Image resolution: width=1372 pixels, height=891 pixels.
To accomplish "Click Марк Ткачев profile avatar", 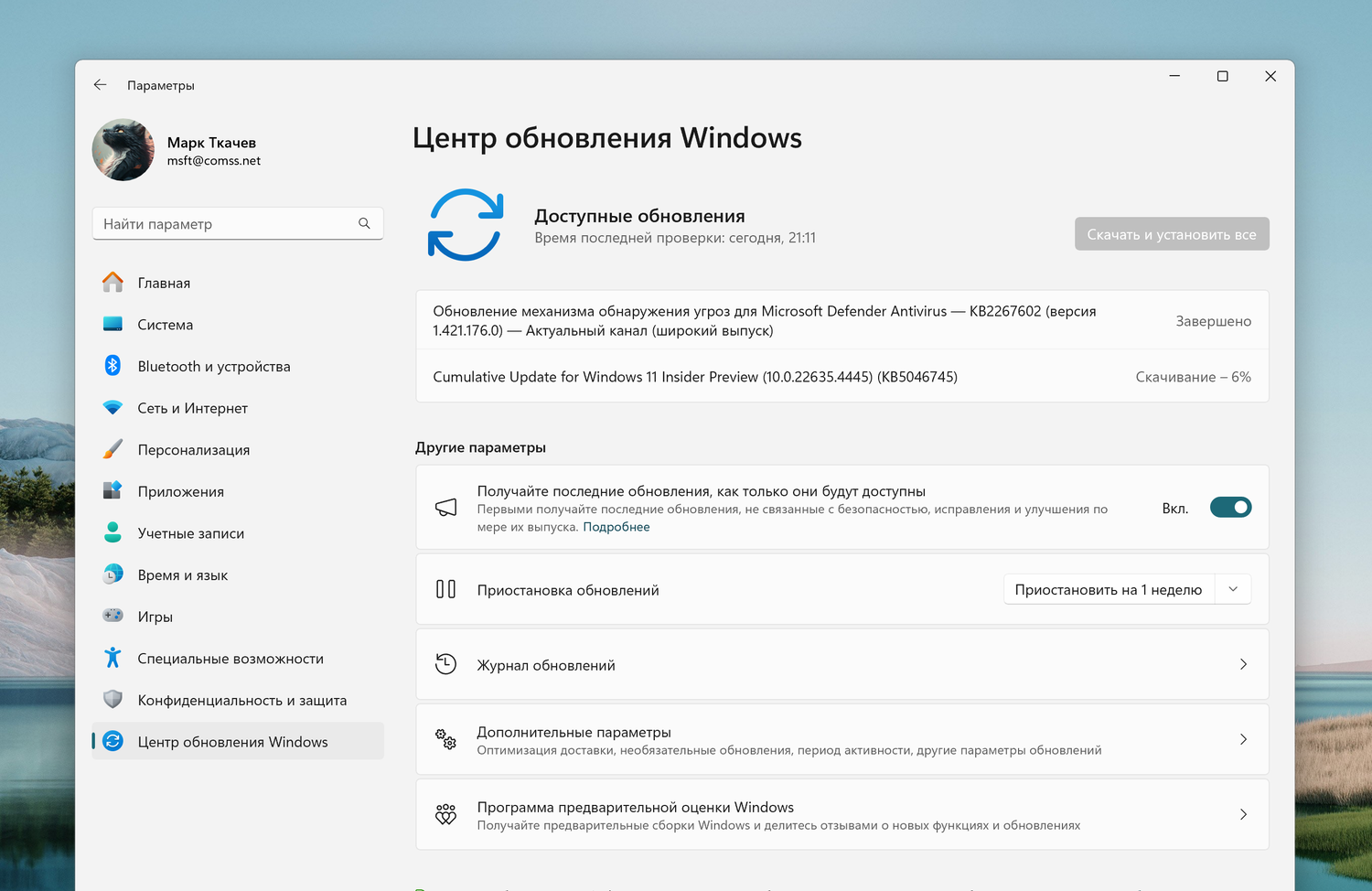I will 123,150.
